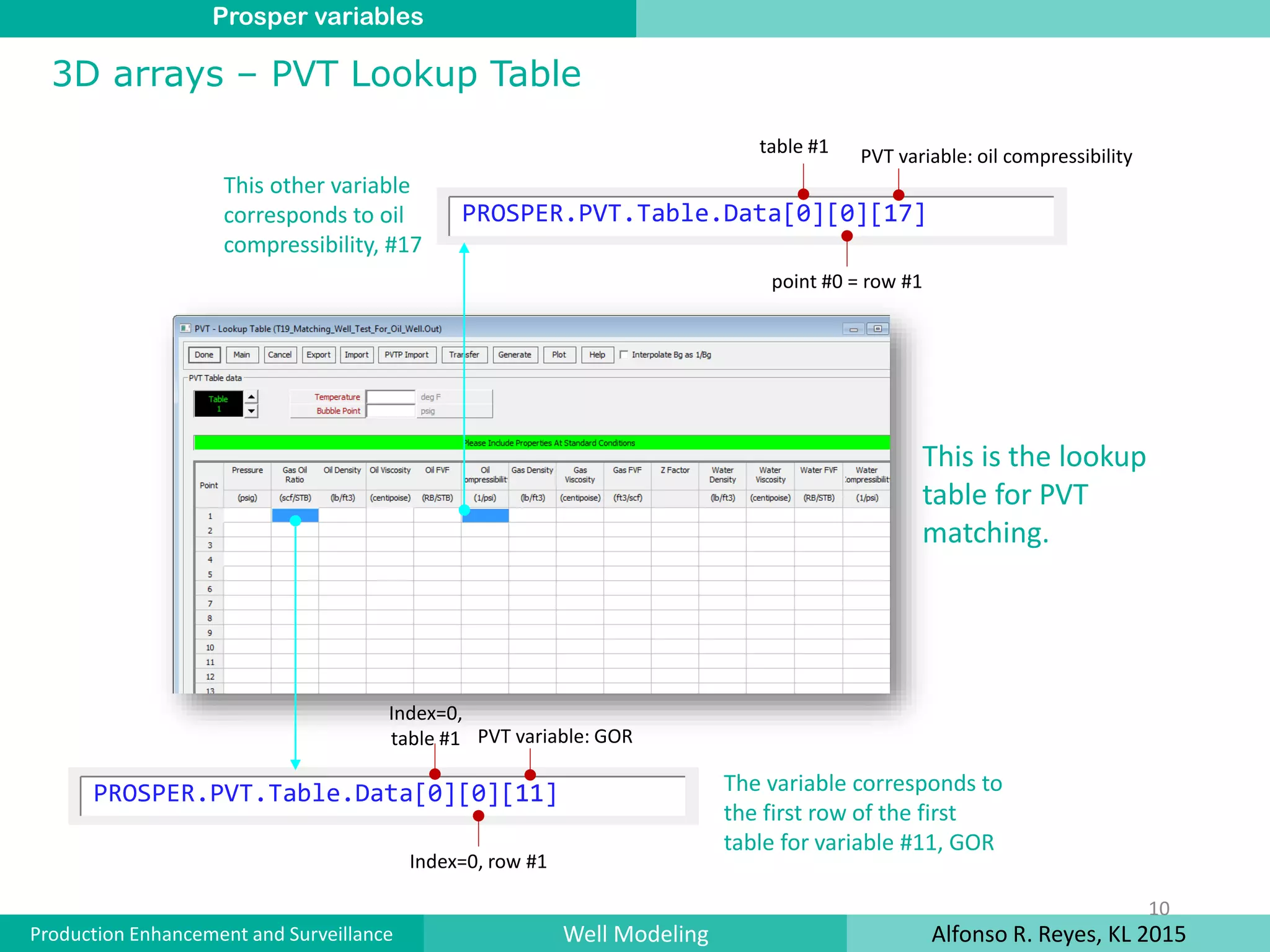Select row number 12
The width and height of the screenshot is (1270, 952).
(210, 677)
